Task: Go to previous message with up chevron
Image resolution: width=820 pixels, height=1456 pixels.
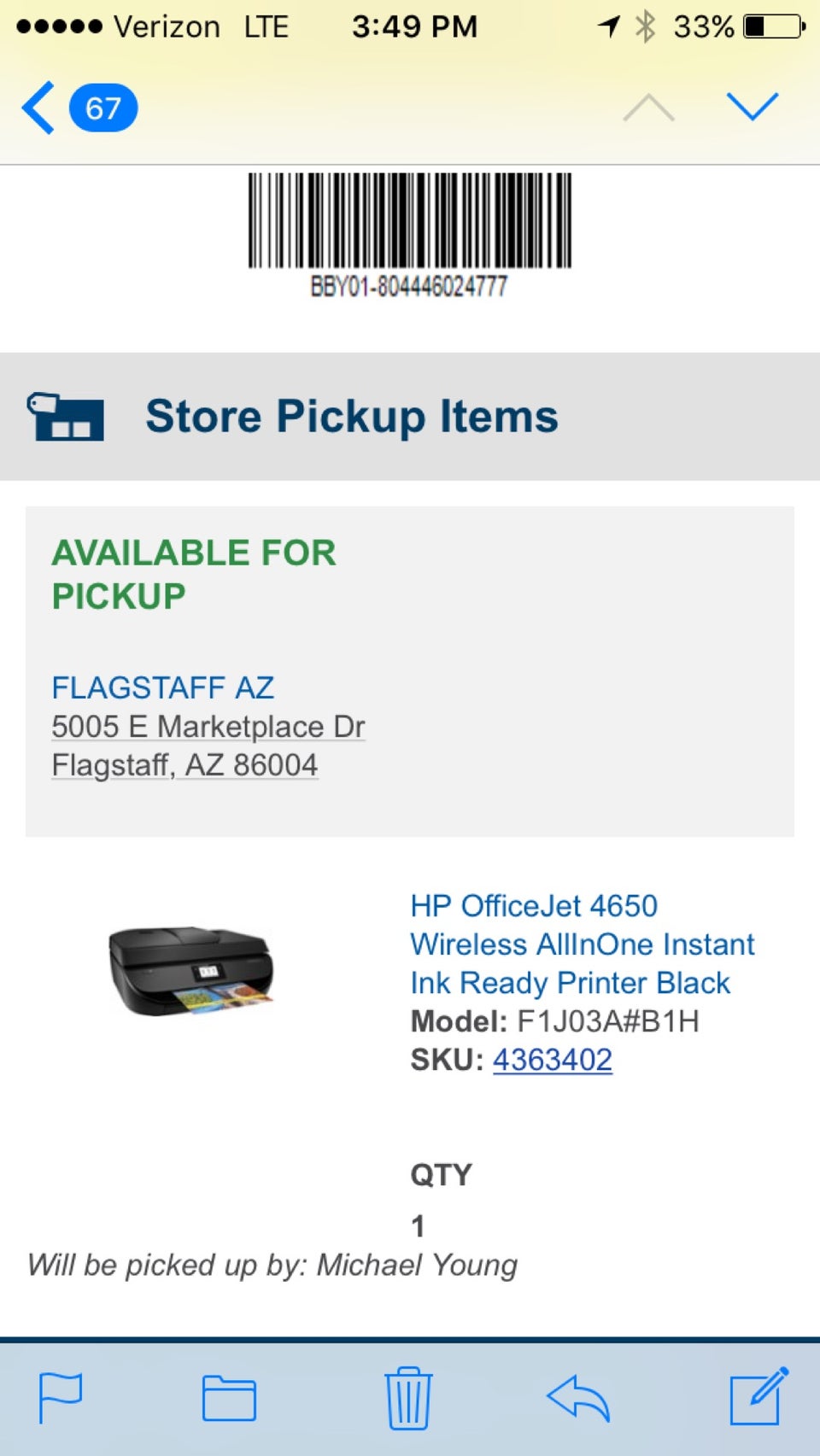Action: (648, 108)
